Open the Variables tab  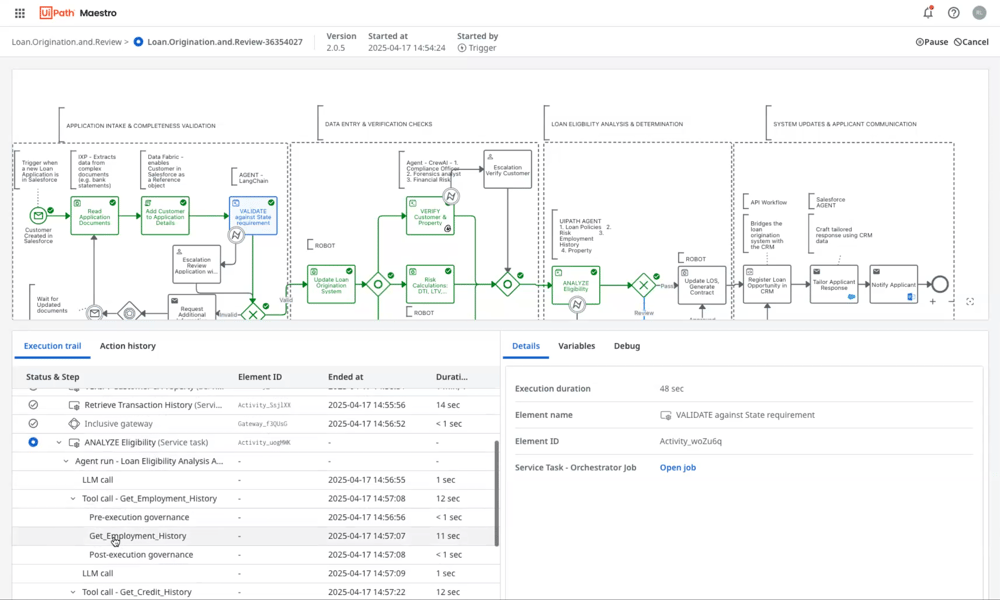(x=577, y=346)
